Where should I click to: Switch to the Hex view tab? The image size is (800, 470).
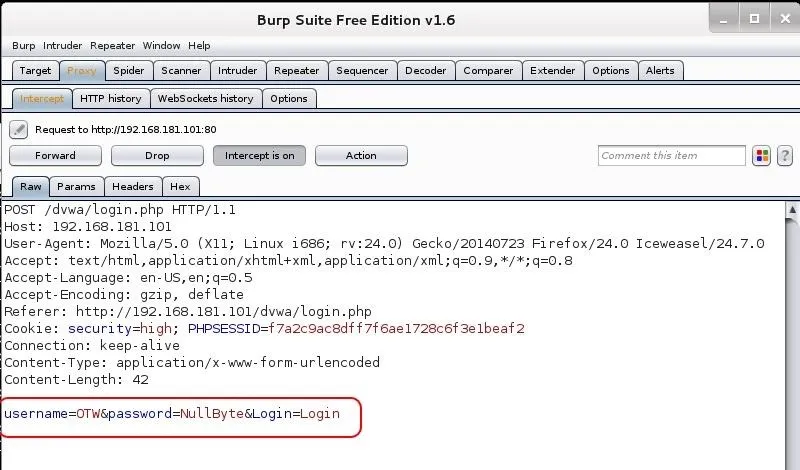coord(180,187)
